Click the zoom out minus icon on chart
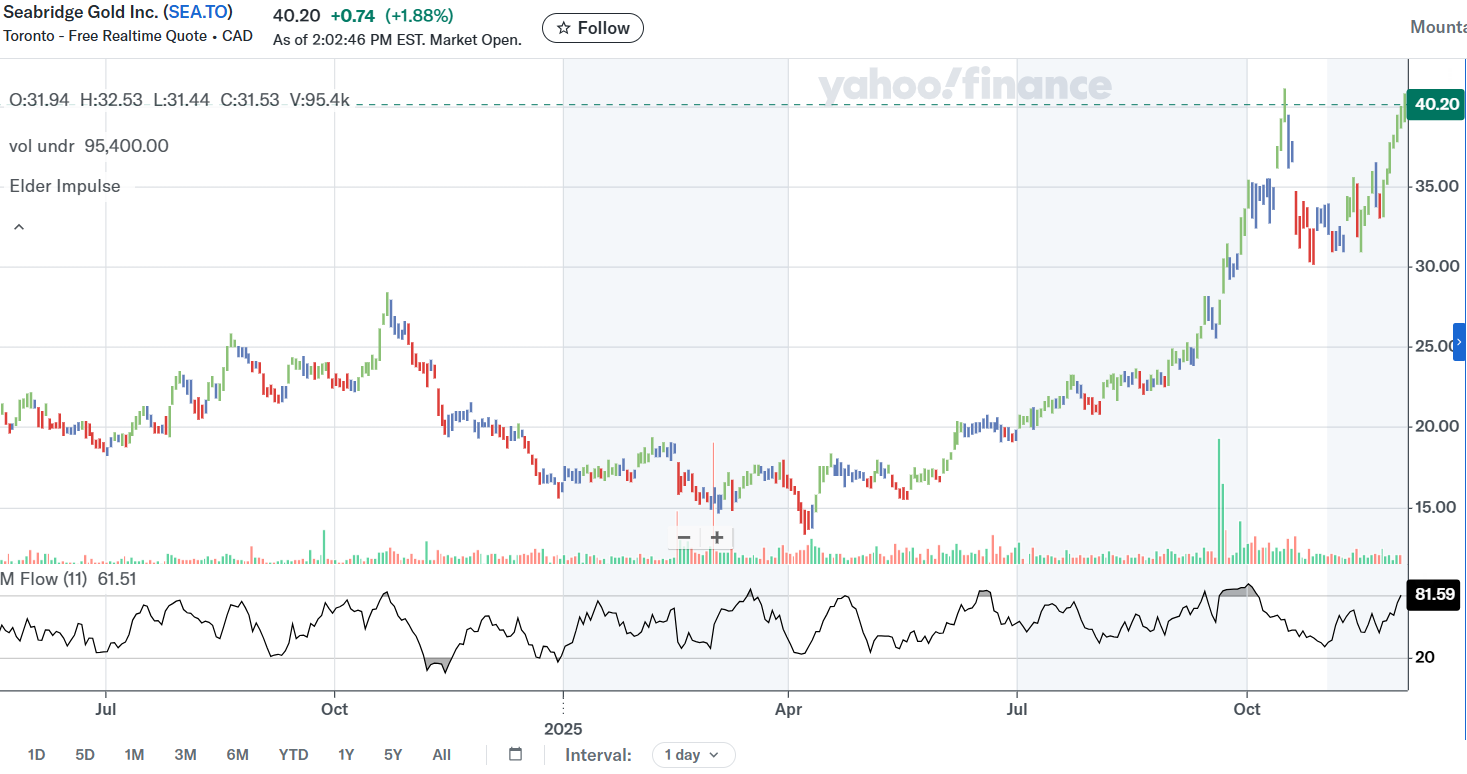The width and height of the screenshot is (1467, 774). click(x=682, y=537)
